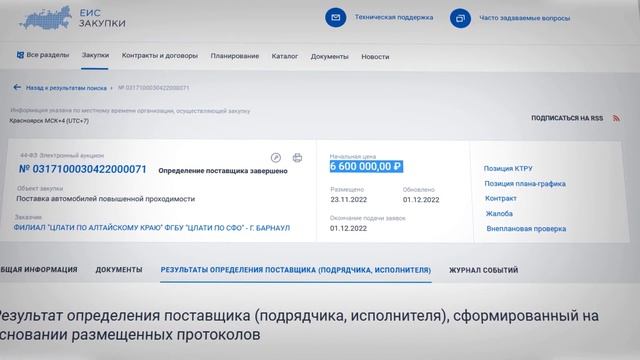Click the Часто задаваемые вопросы round icon
Viewport: 640px width, 360px height.
[x=460, y=18]
